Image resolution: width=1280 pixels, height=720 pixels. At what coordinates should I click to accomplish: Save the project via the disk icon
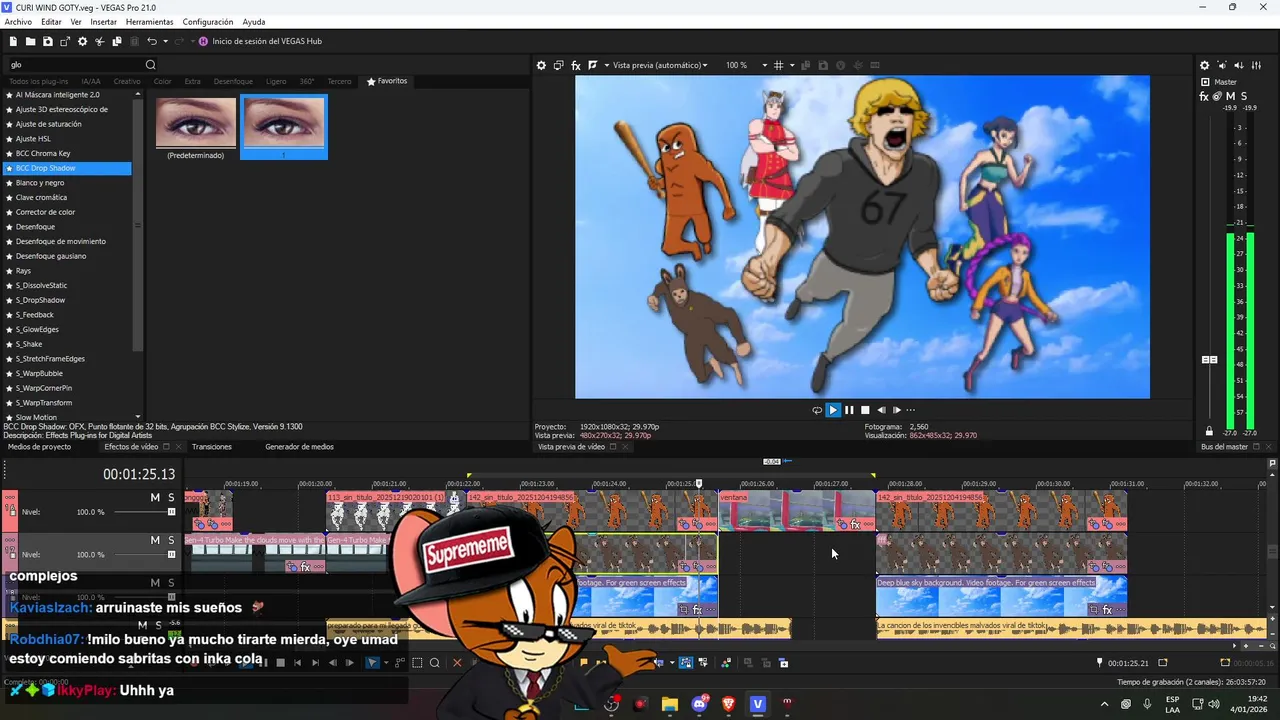pyautogui.click(x=47, y=41)
